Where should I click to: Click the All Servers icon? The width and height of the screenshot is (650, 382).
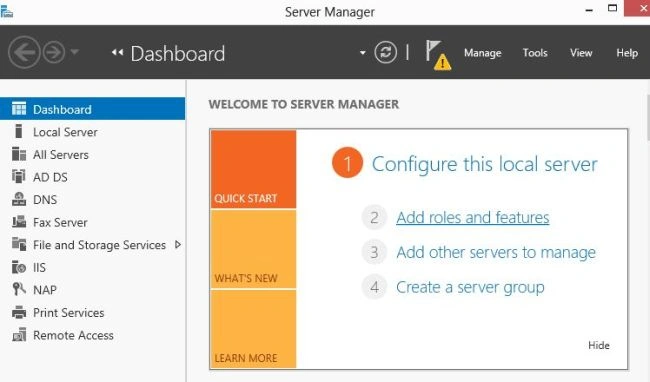coord(19,154)
